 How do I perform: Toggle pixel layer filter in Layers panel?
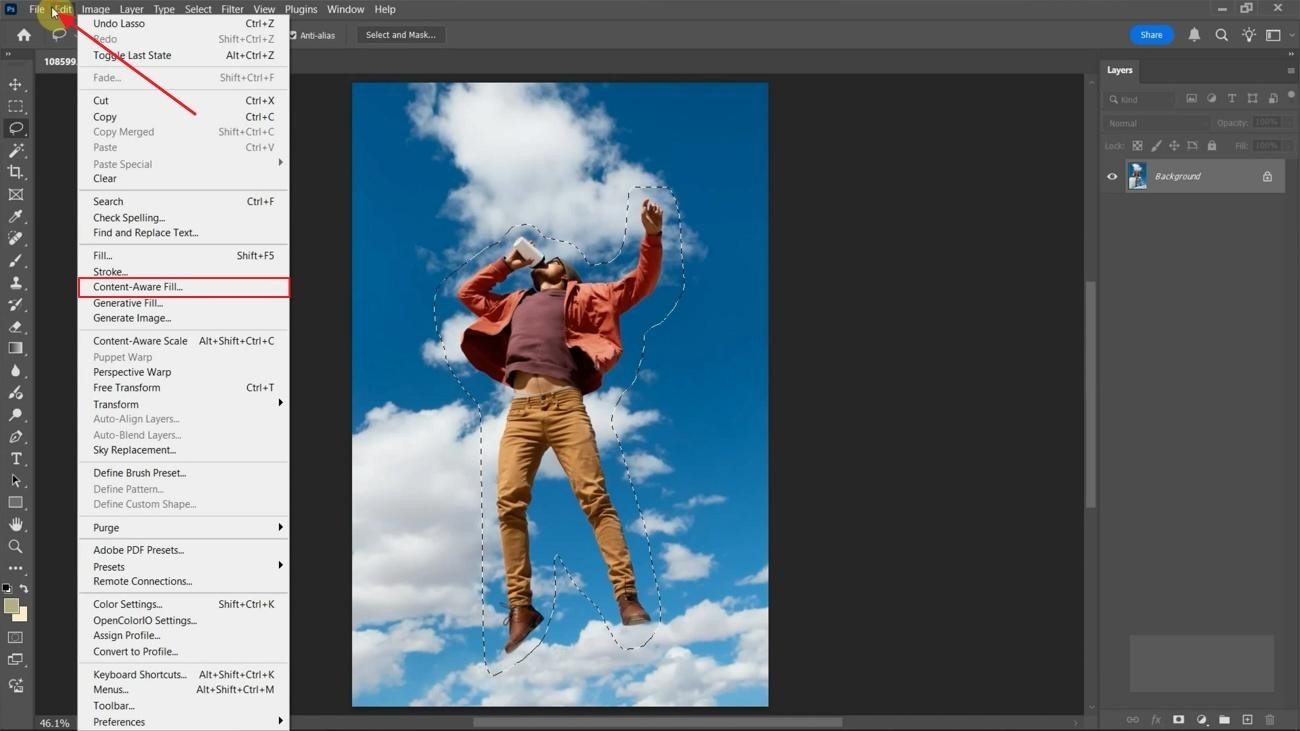1191,99
